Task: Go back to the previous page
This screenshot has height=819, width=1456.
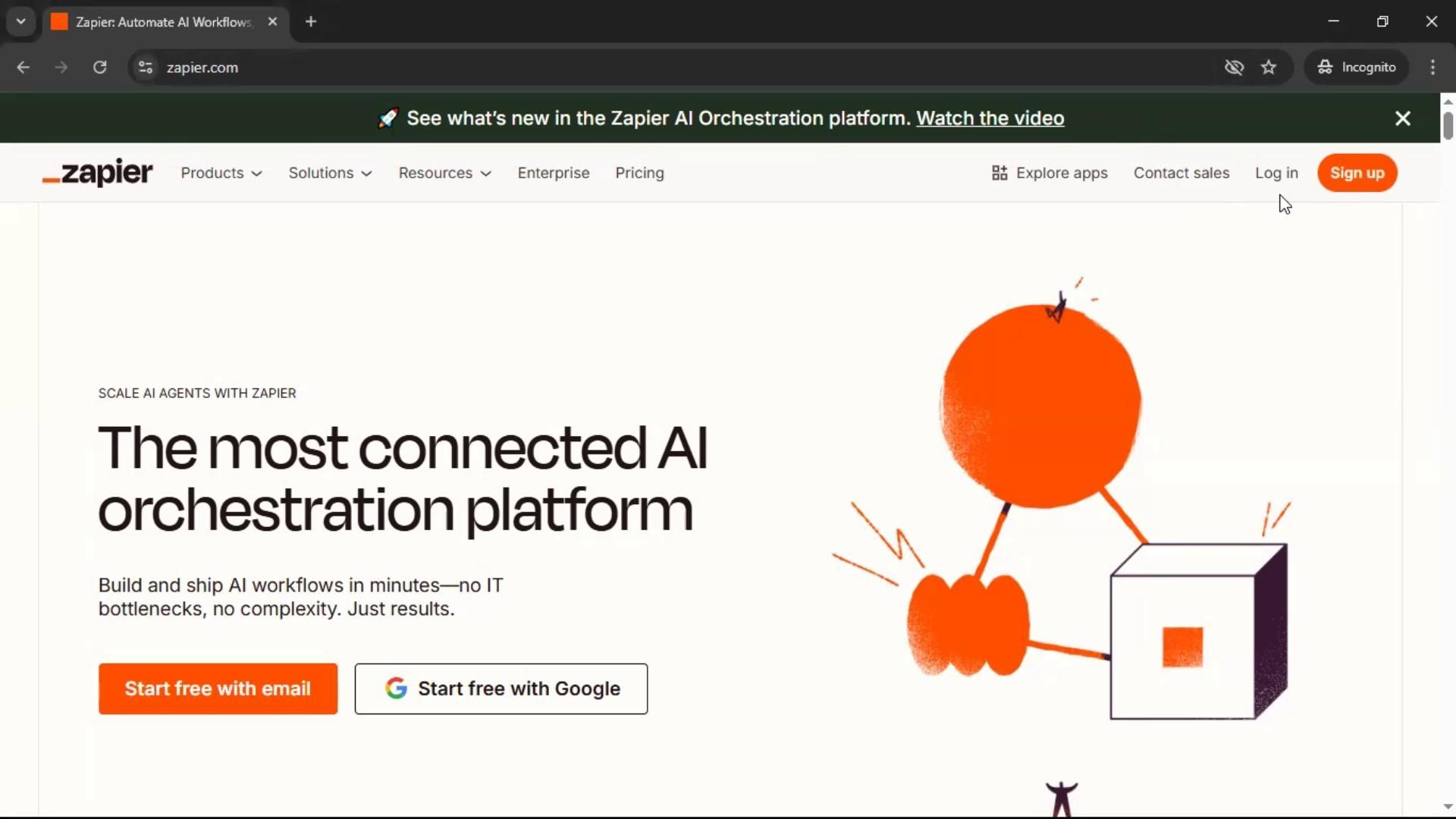Action: 24,67
